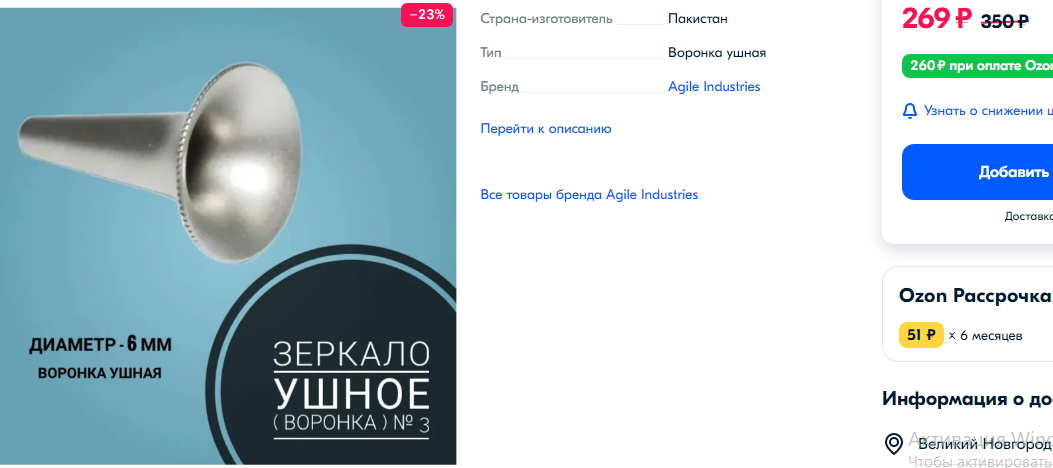Screen dimensions: 1053x468
Task: Click the Информация о доставке heading
Action: tap(967, 398)
